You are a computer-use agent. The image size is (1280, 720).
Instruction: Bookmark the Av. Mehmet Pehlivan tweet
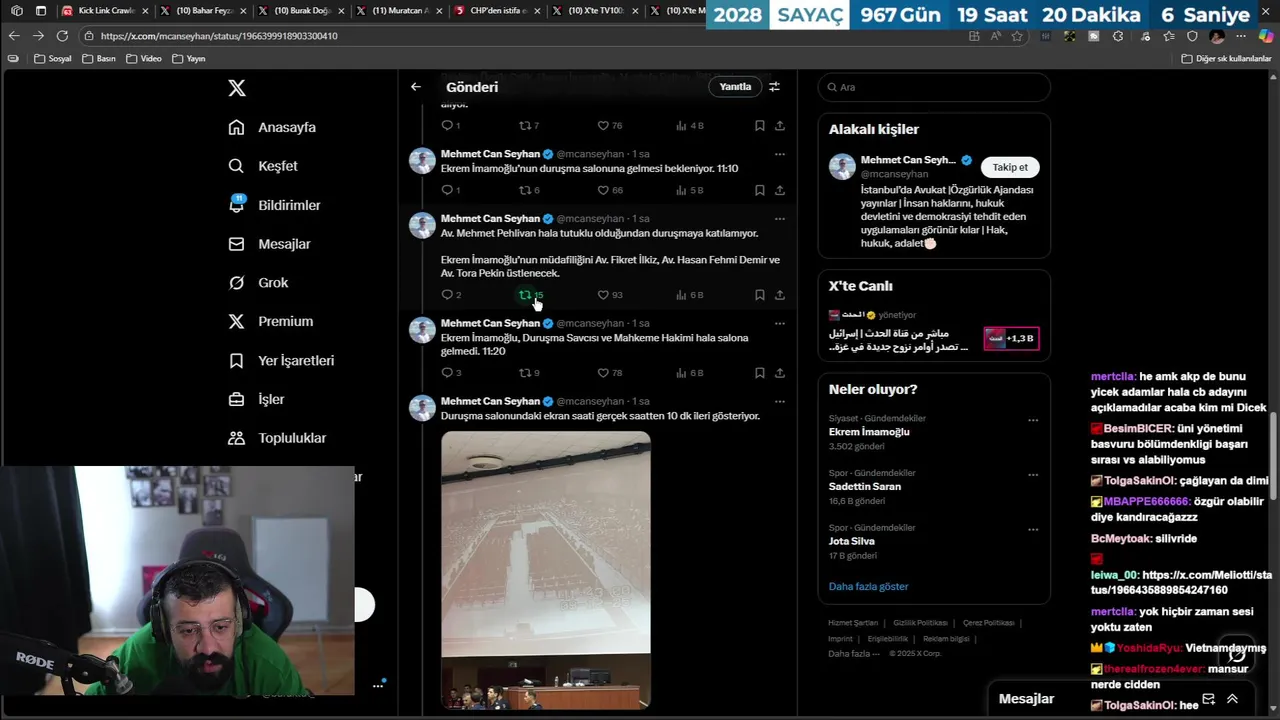click(x=760, y=295)
